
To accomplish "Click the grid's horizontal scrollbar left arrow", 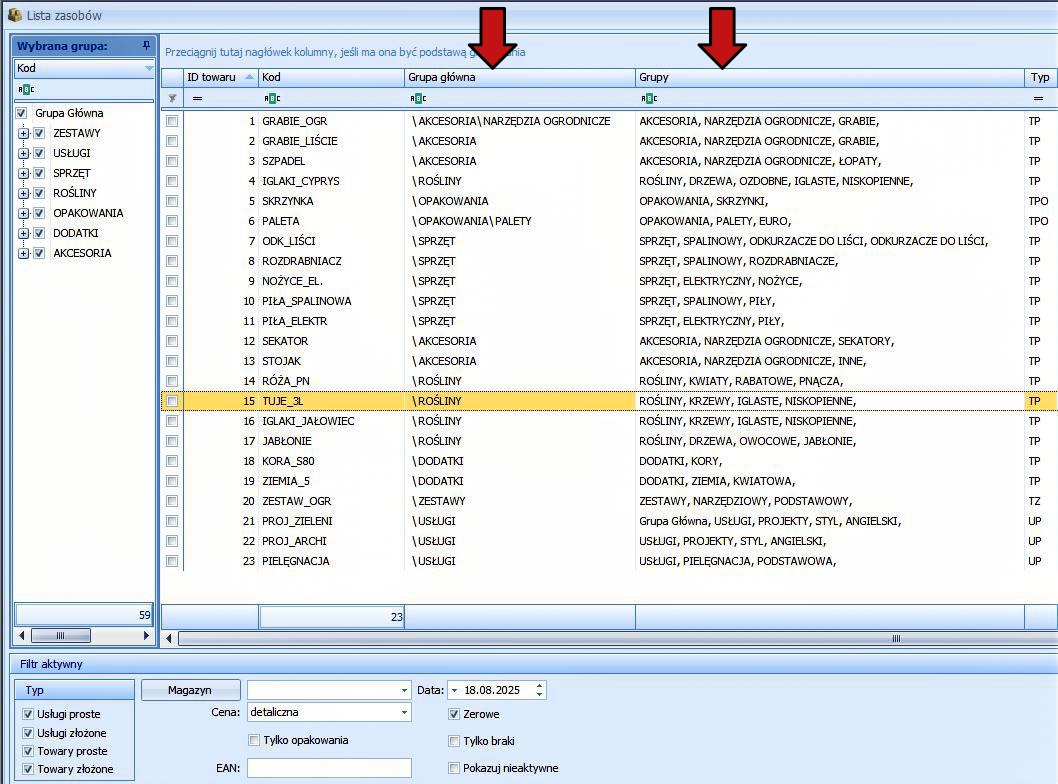I will point(169,638).
